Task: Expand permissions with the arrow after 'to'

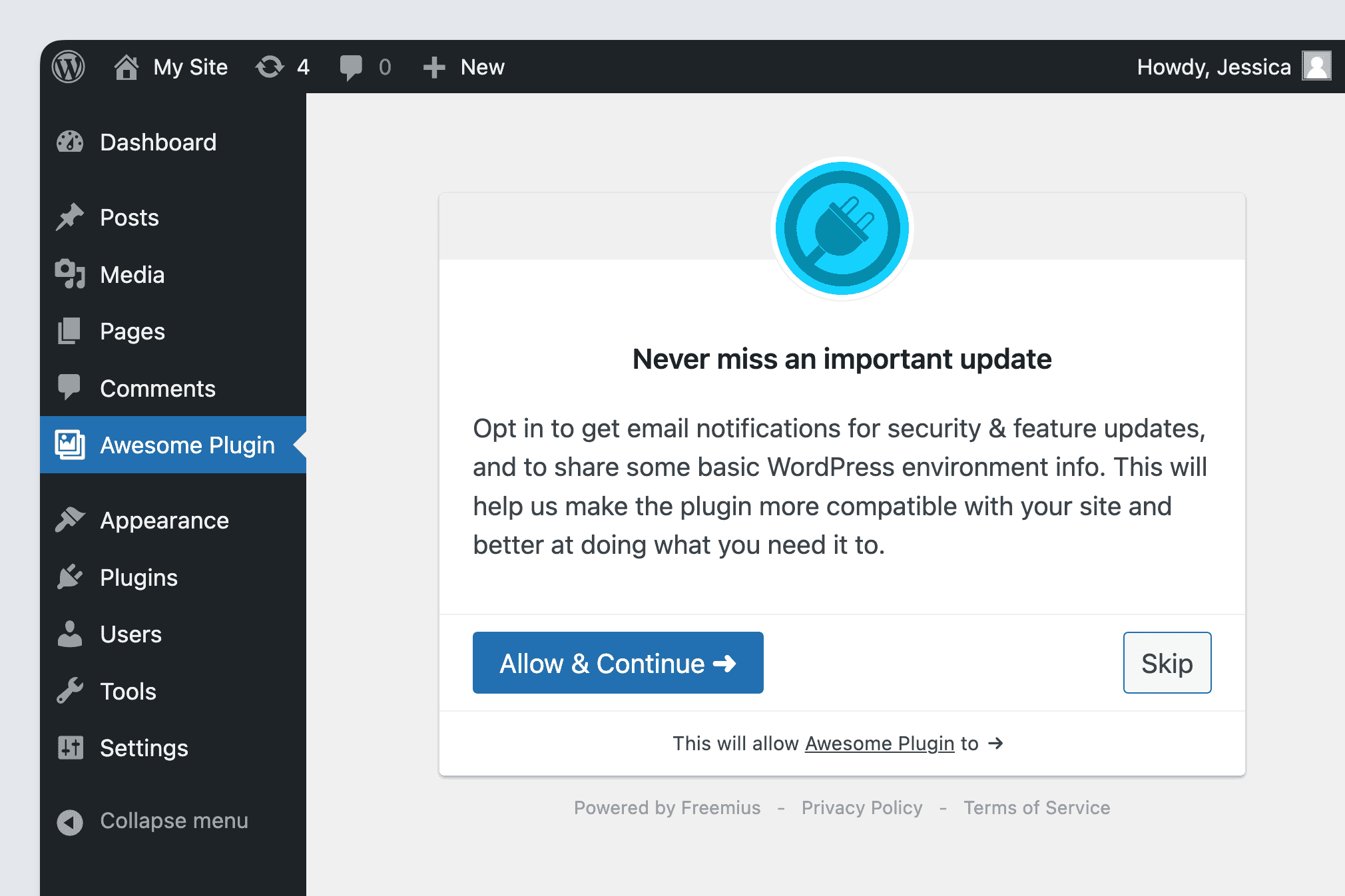Action: [x=995, y=744]
